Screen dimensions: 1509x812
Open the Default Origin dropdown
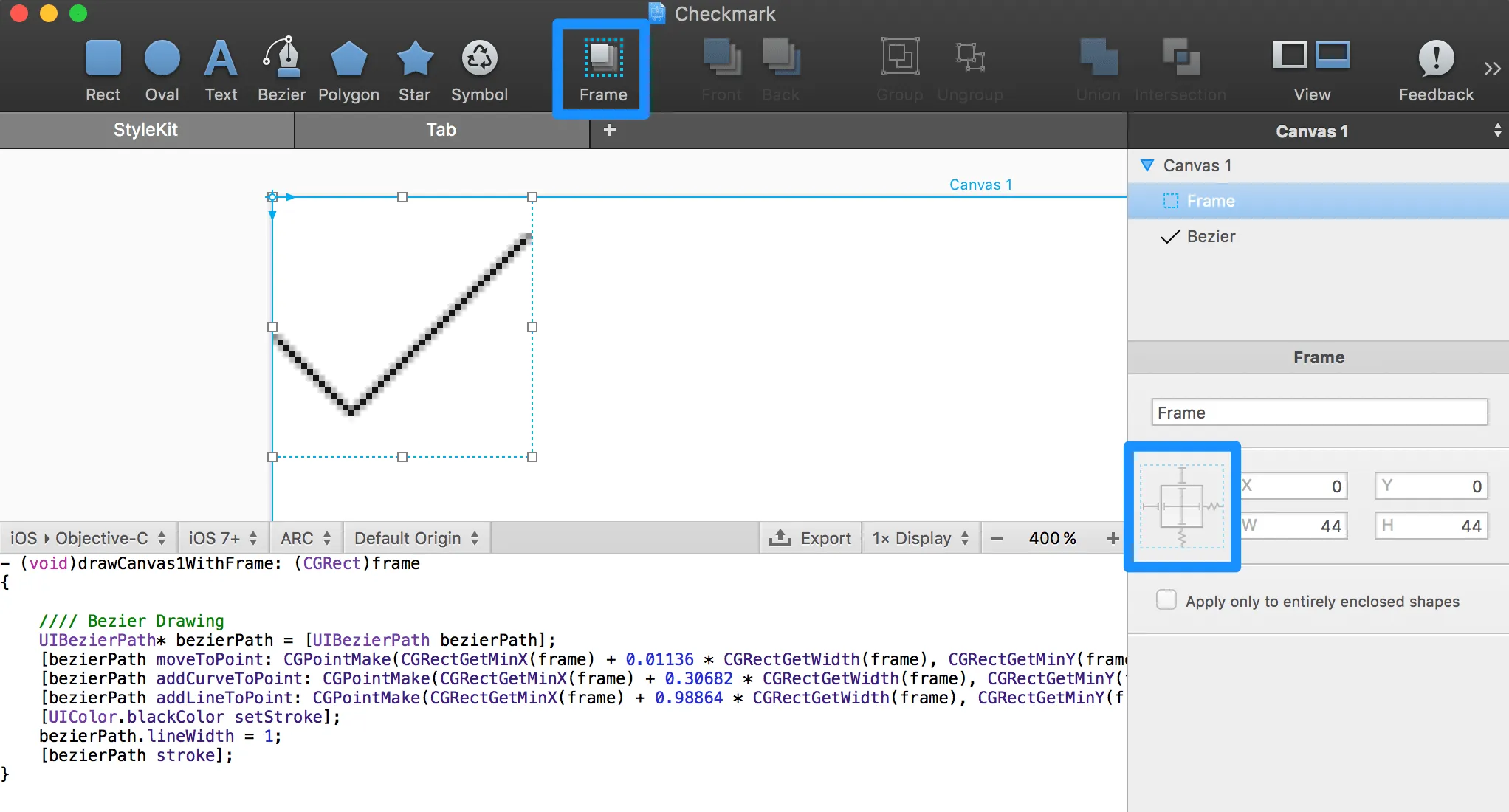tap(416, 537)
